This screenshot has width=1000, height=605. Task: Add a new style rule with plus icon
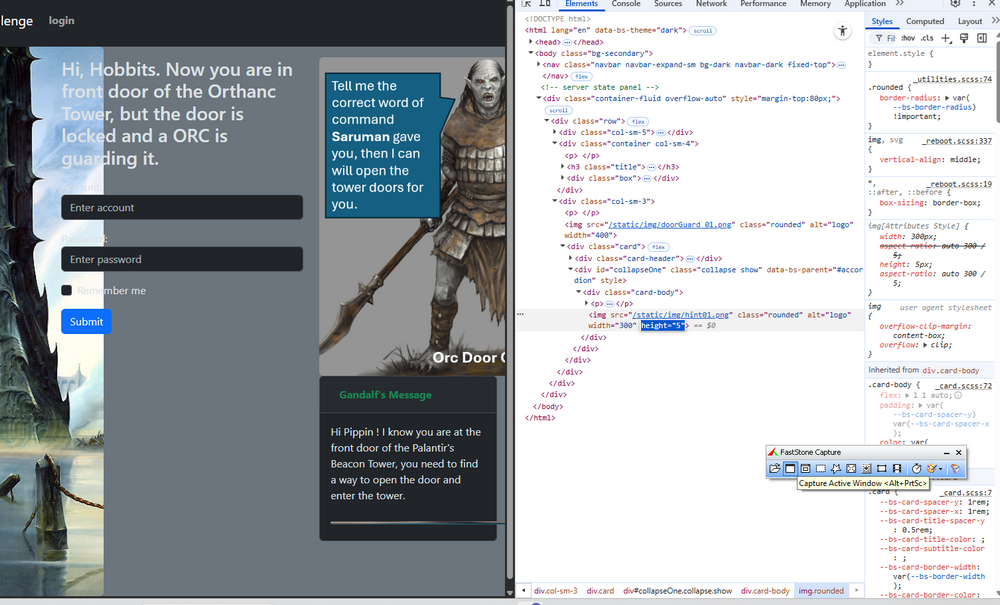(946, 38)
